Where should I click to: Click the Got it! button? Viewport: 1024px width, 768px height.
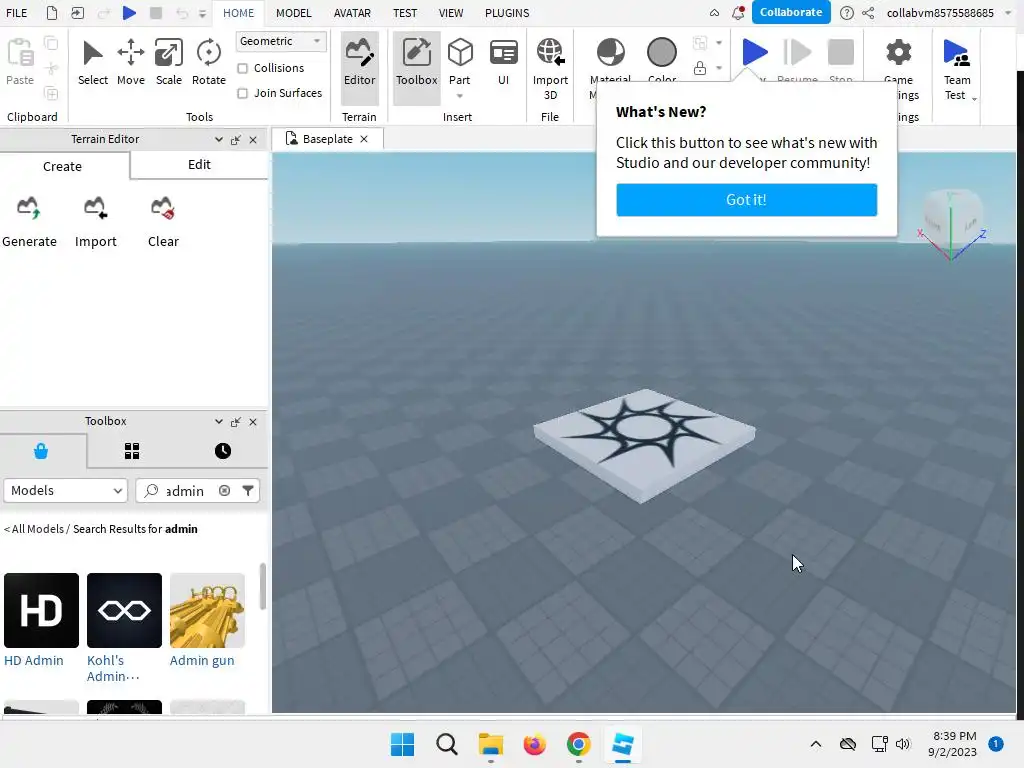746,199
